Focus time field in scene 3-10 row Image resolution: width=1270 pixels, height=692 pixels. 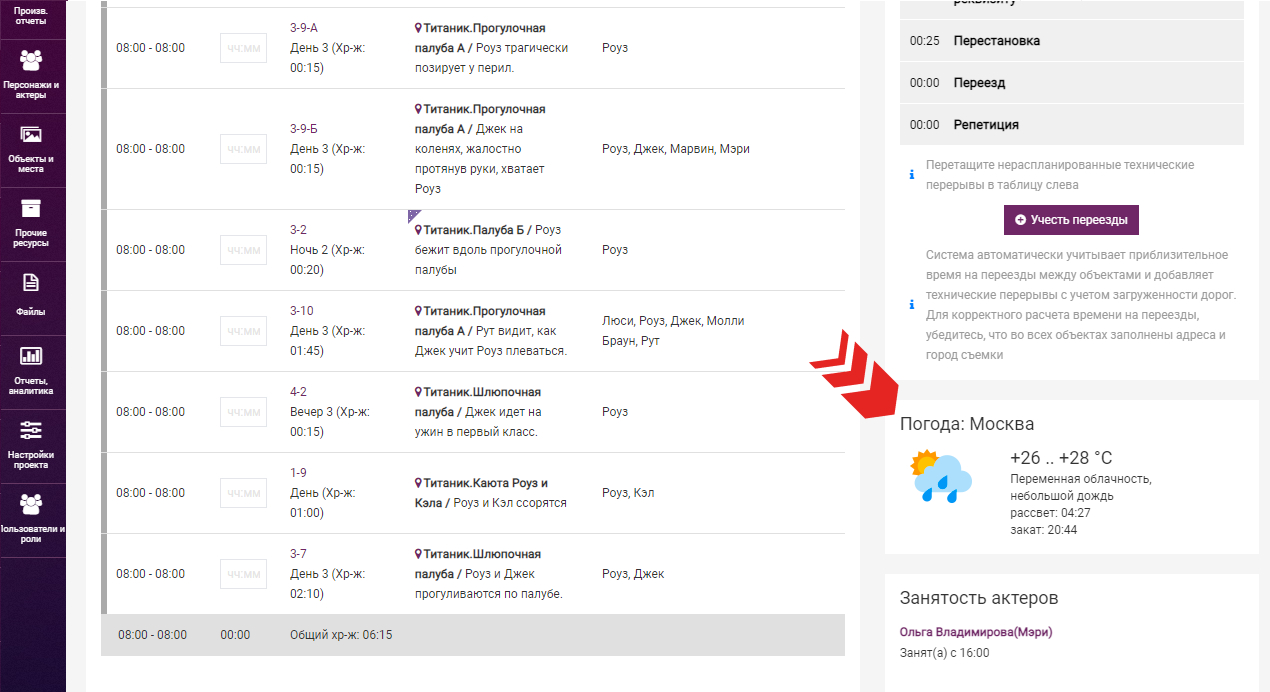243,331
